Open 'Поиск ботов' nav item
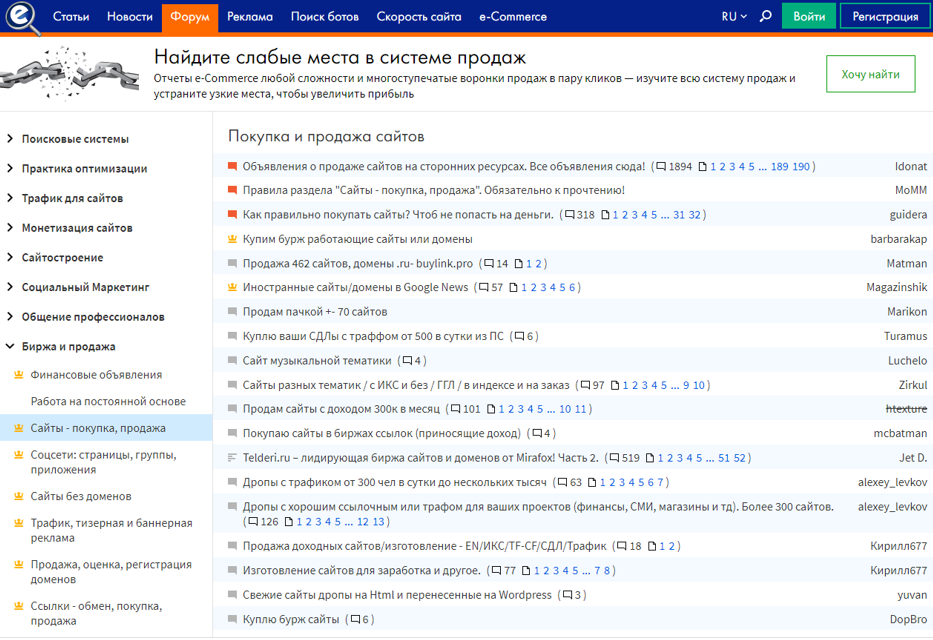 tap(325, 17)
